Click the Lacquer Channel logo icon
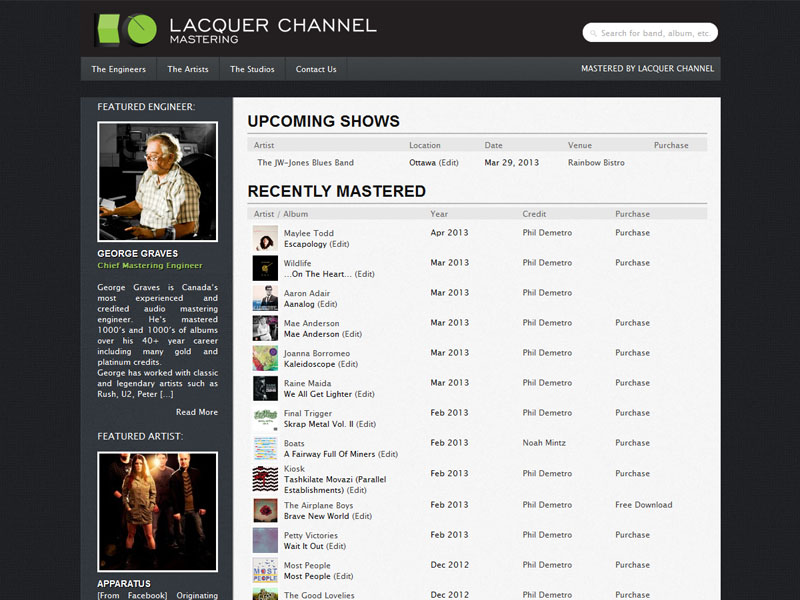 pos(126,30)
